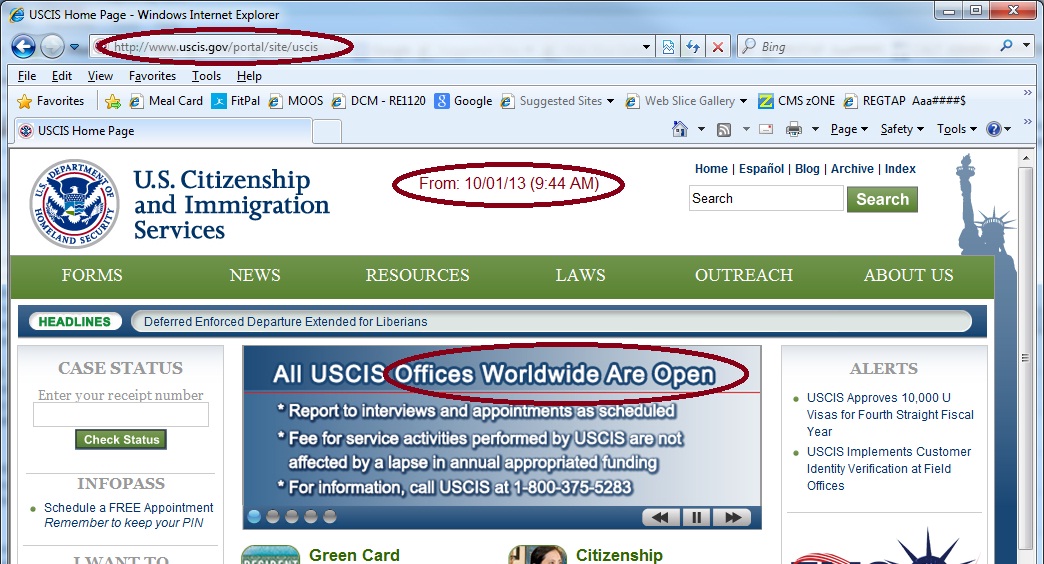Select the fifth slideshow dot indicator
Image resolution: width=1044 pixels, height=564 pixels.
(x=330, y=516)
